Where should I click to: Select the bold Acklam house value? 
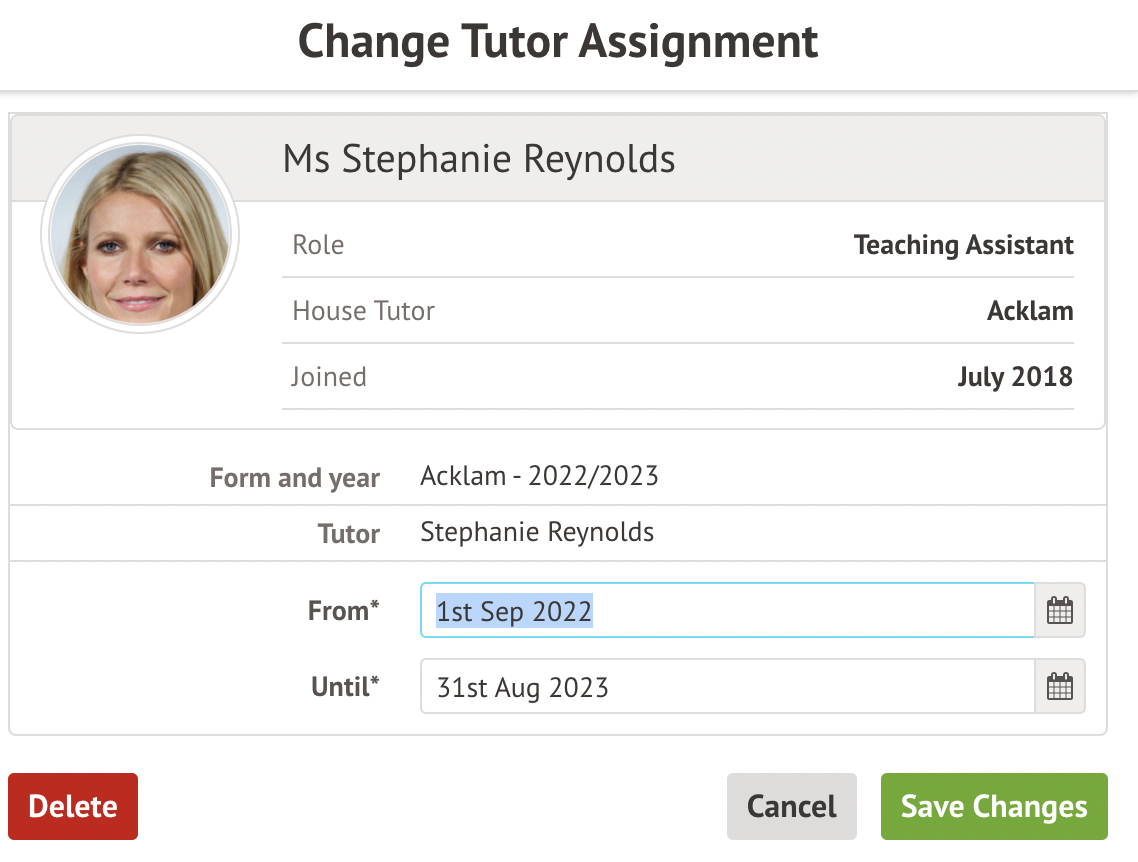click(1029, 311)
